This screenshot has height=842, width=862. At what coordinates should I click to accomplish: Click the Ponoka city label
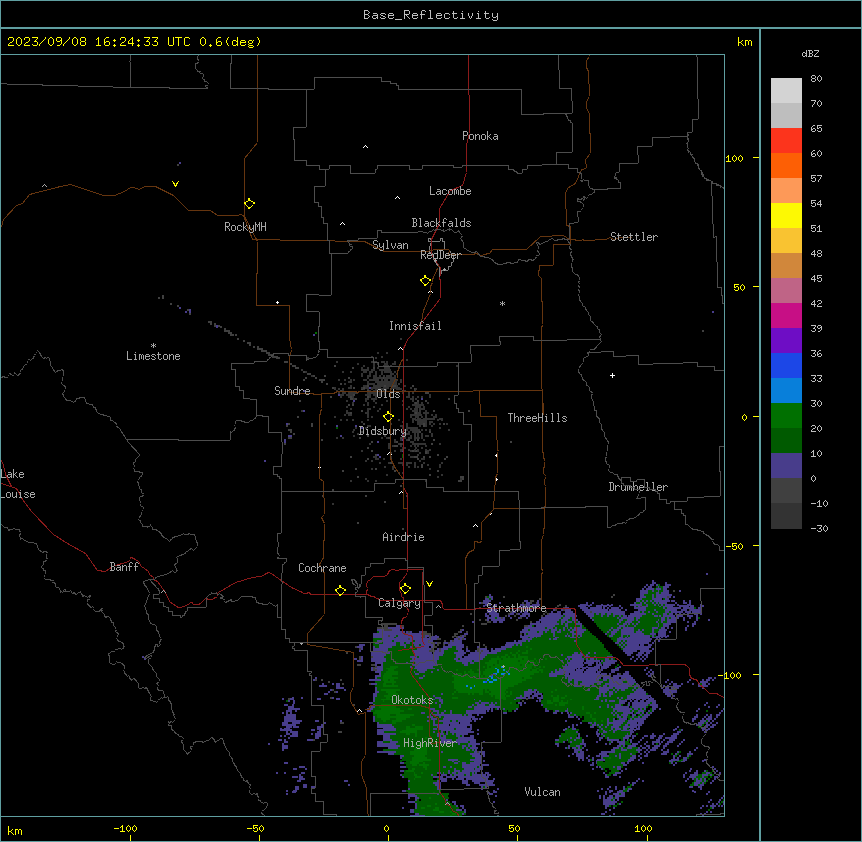[480, 136]
